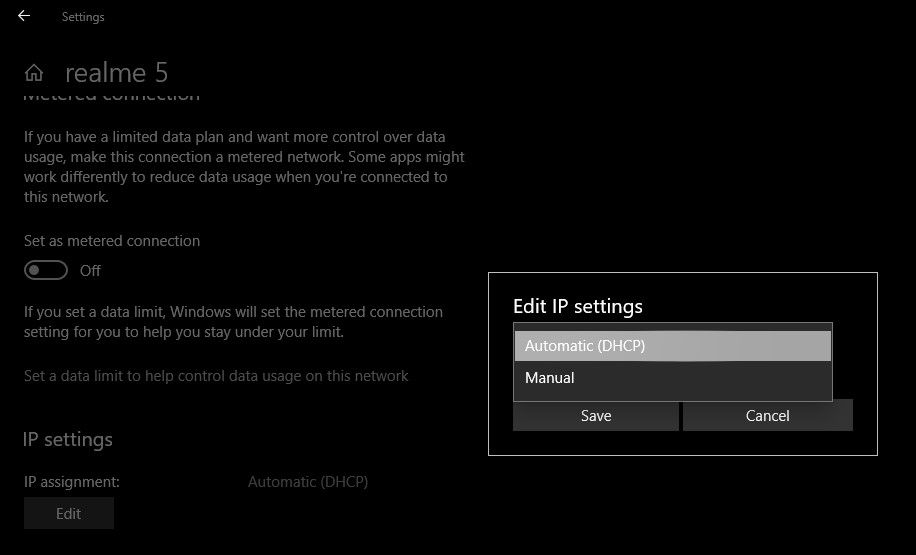916x555 pixels.
Task: Click the realme 5 page heading
Action: 116,73
